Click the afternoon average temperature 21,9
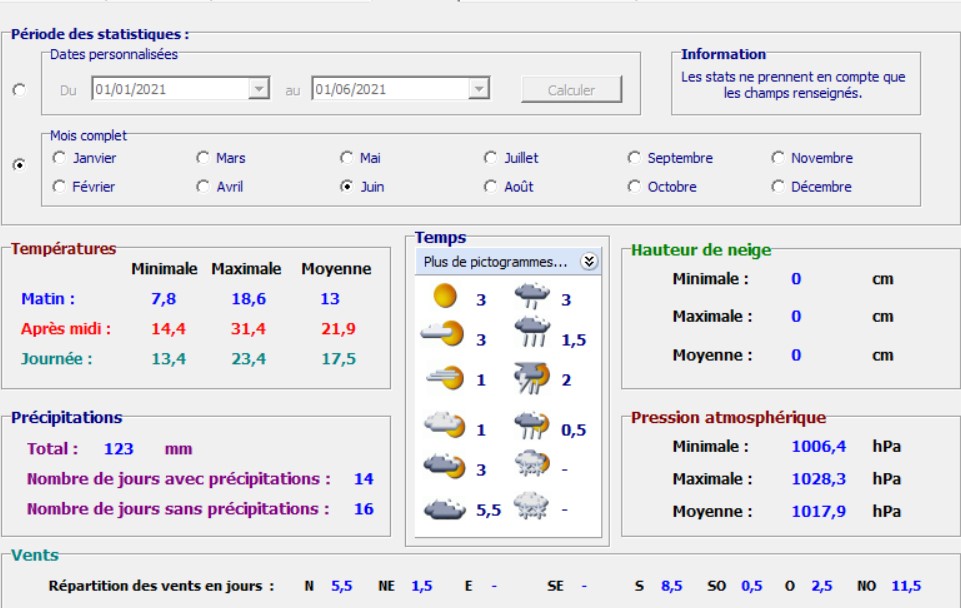961x608 pixels. (338, 329)
